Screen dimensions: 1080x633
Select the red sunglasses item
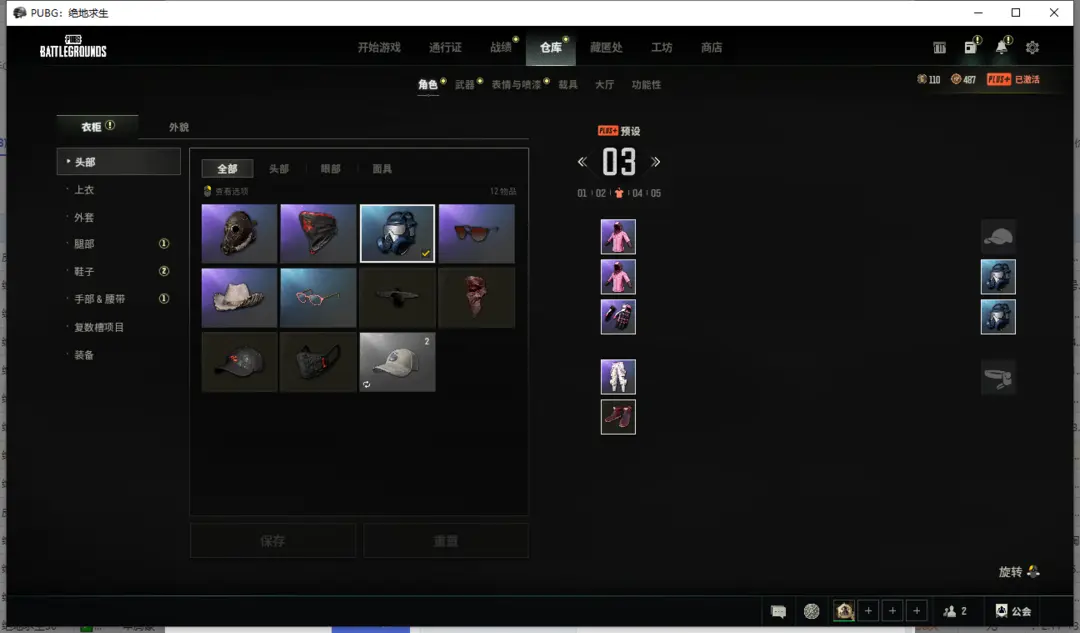coord(477,234)
